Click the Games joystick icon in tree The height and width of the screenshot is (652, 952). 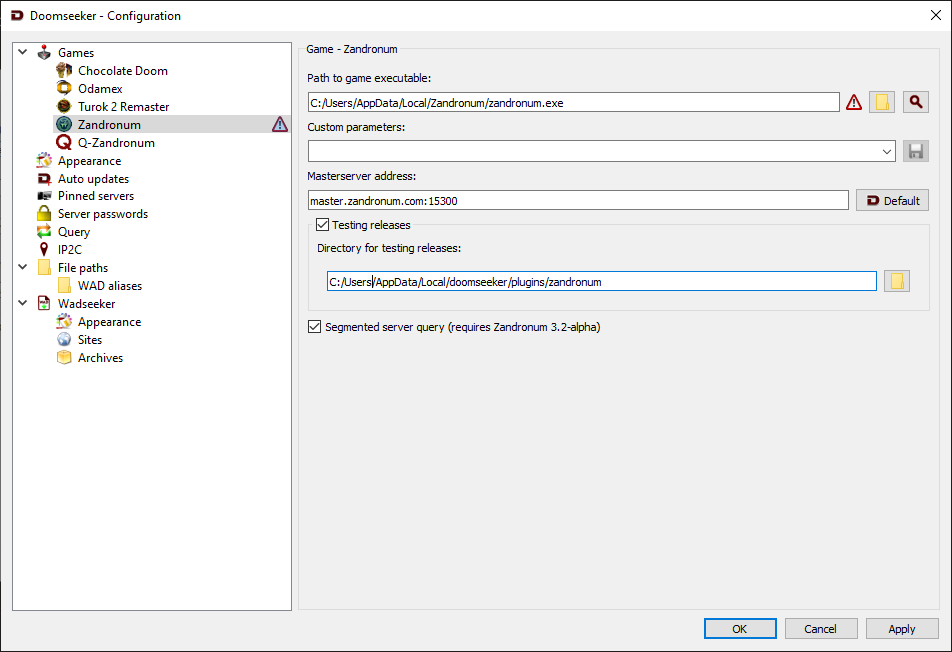pos(44,53)
